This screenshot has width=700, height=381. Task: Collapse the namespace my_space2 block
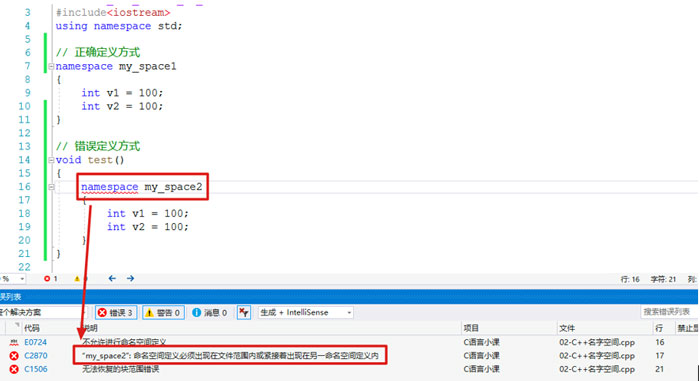(51, 187)
